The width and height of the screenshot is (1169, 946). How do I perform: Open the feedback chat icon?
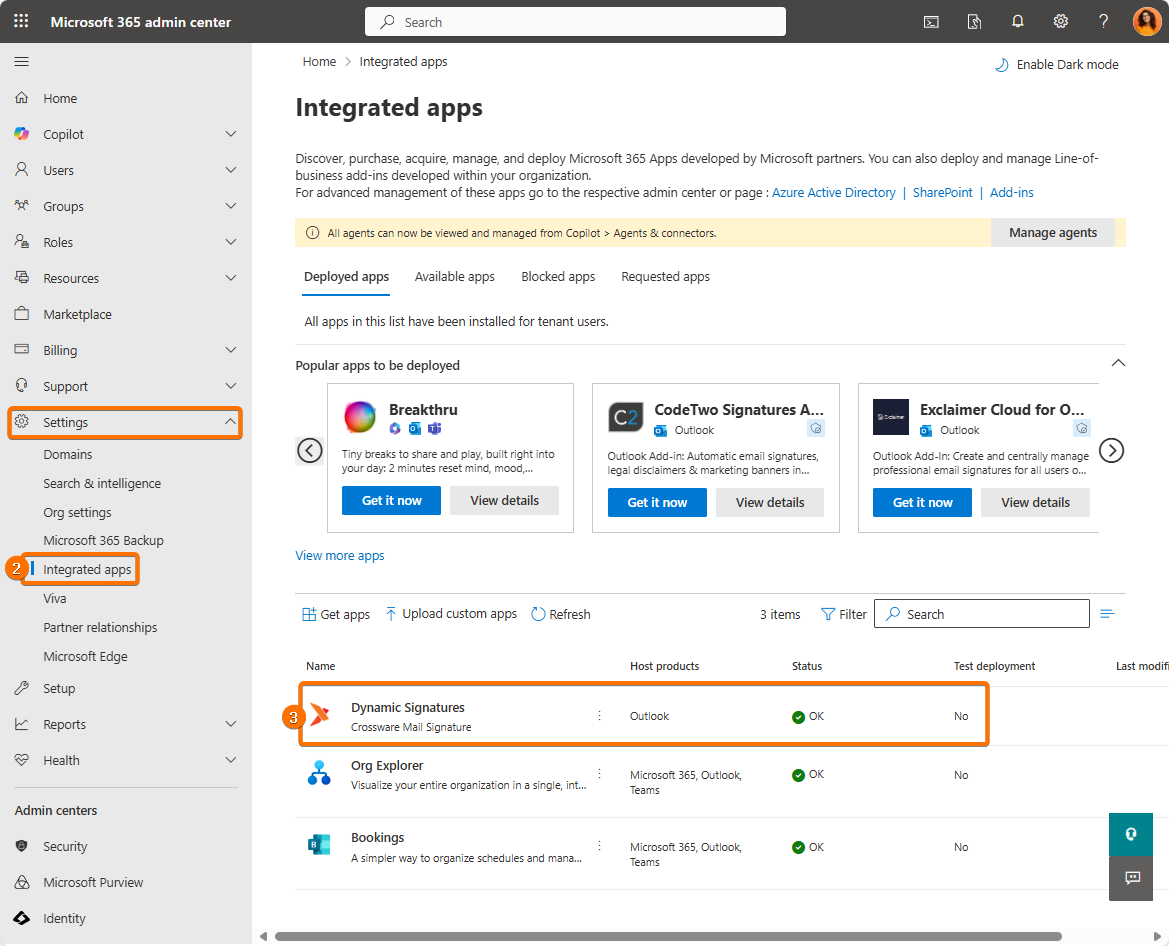pyautogui.click(x=1132, y=878)
